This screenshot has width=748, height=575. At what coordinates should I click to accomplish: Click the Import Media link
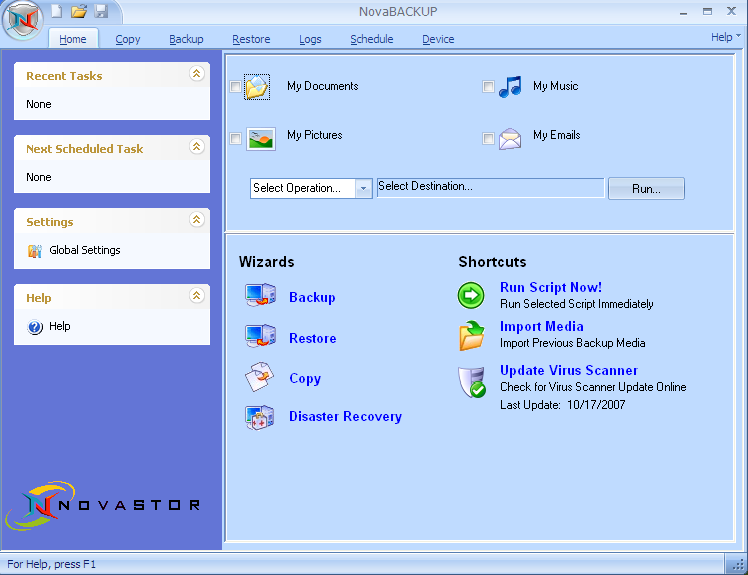pyautogui.click(x=541, y=326)
